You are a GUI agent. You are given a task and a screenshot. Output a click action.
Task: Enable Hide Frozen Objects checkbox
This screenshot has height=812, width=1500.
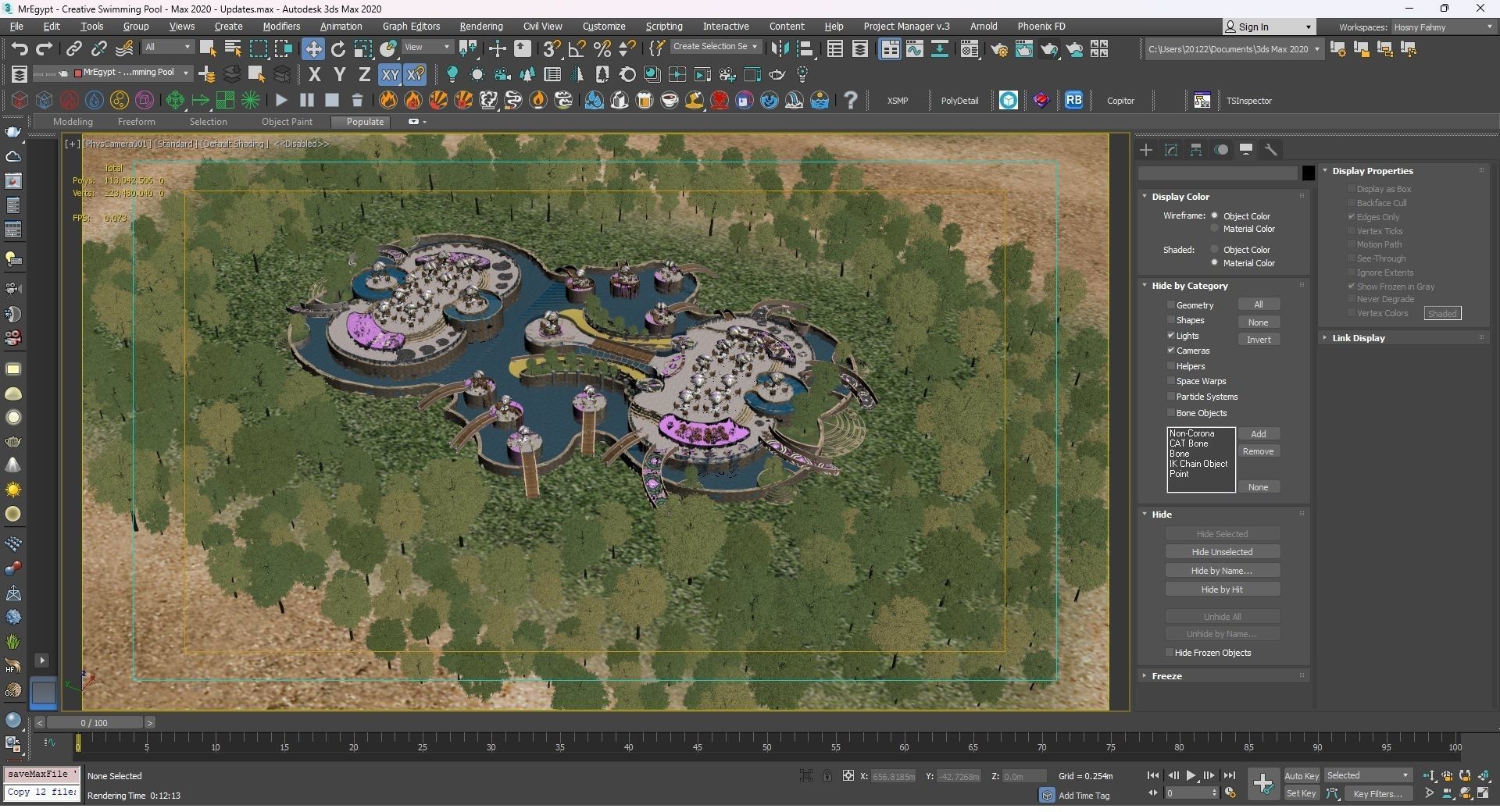tap(1170, 653)
